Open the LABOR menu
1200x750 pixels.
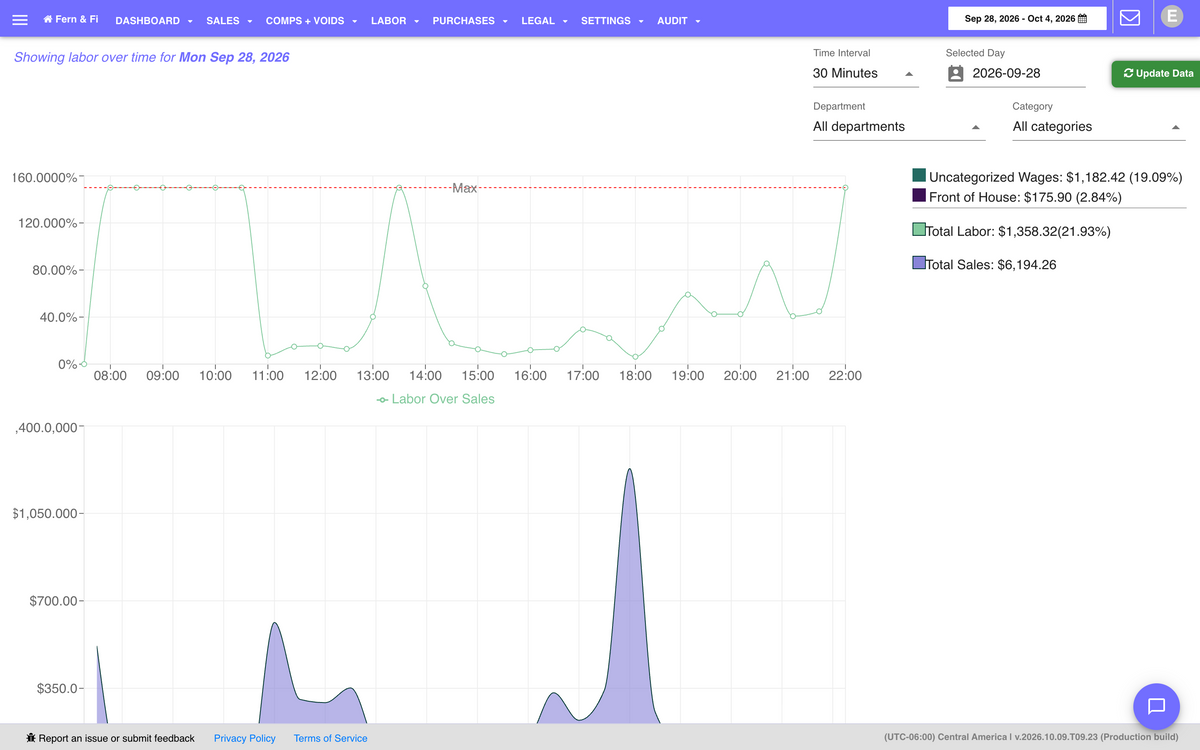pos(394,21)
